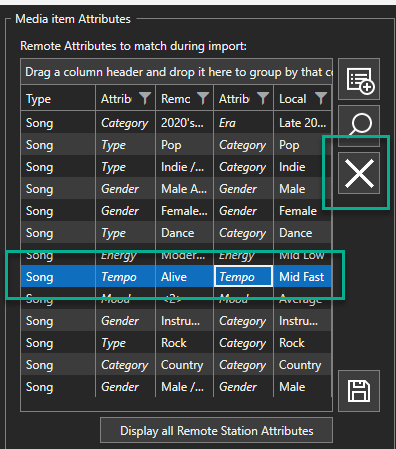The image size is (396, 449).
Task: Open filter funnel on Remote column
Action: point(203,98)
